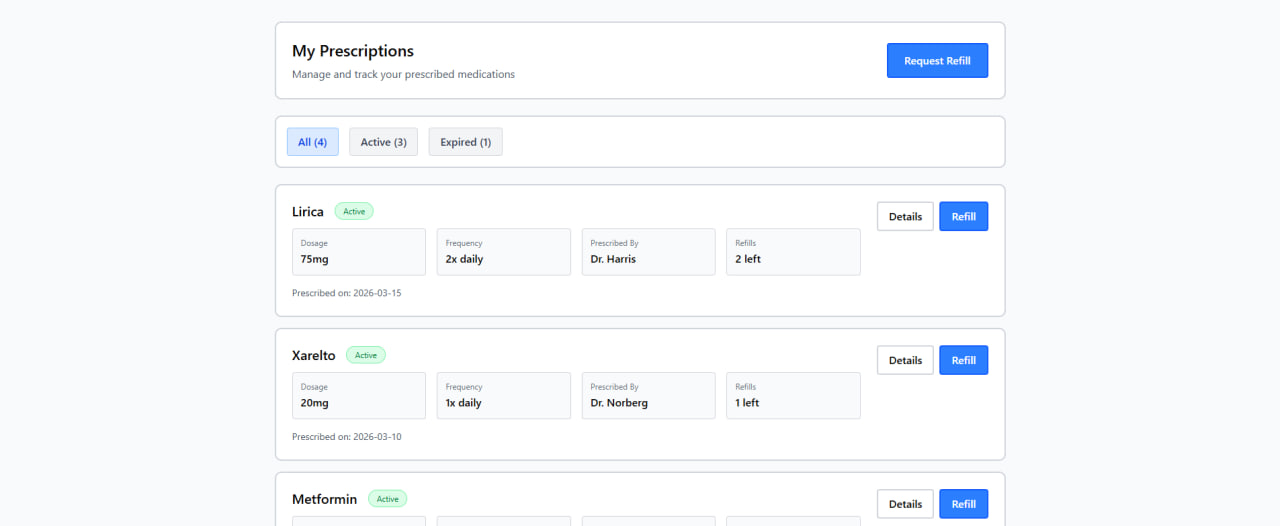Click the Request Refill button
Image resolution: width=1280 pixels, height=526 pixels.
[937, 61]
